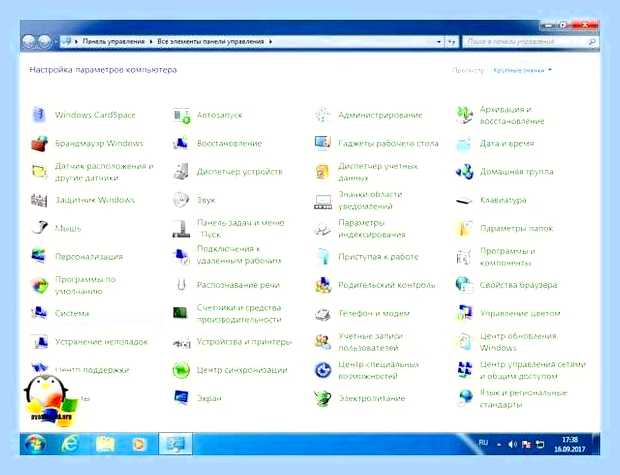
Task: Expand the arrow after Все элементы панели управления
Action: click(x=270, y=42)
